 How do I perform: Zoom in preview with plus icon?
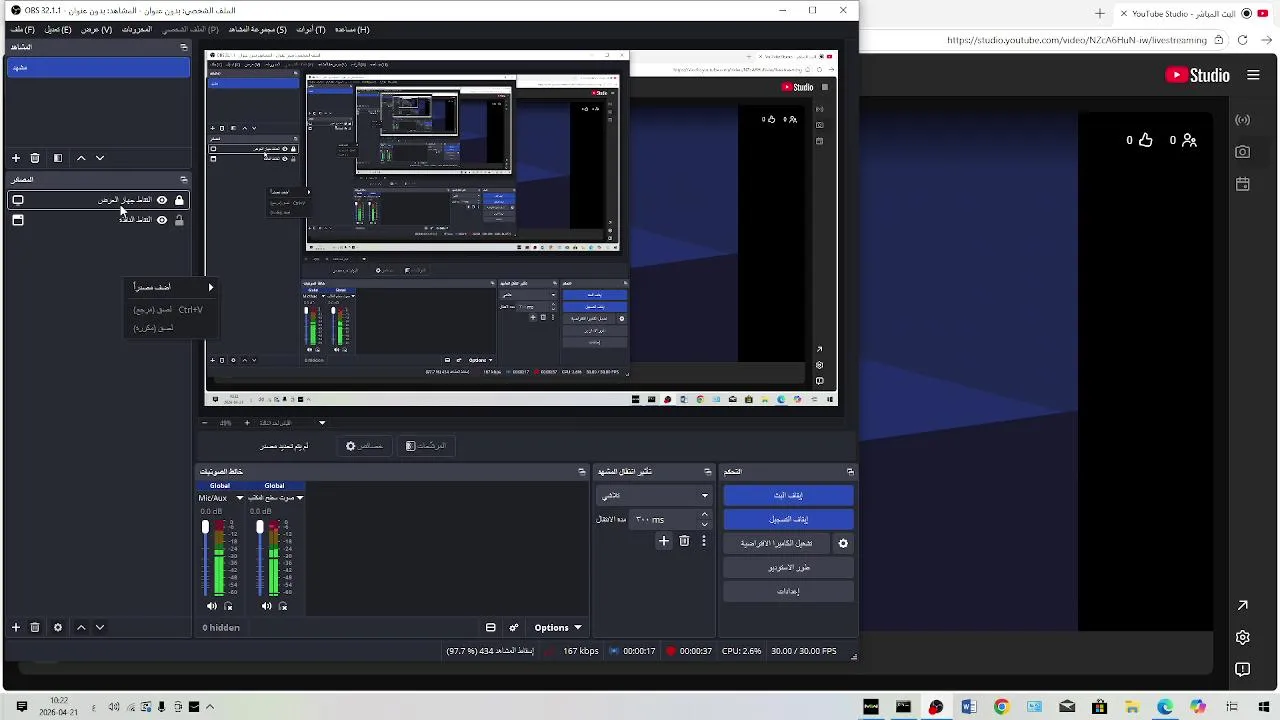click(x=247, y=423)
